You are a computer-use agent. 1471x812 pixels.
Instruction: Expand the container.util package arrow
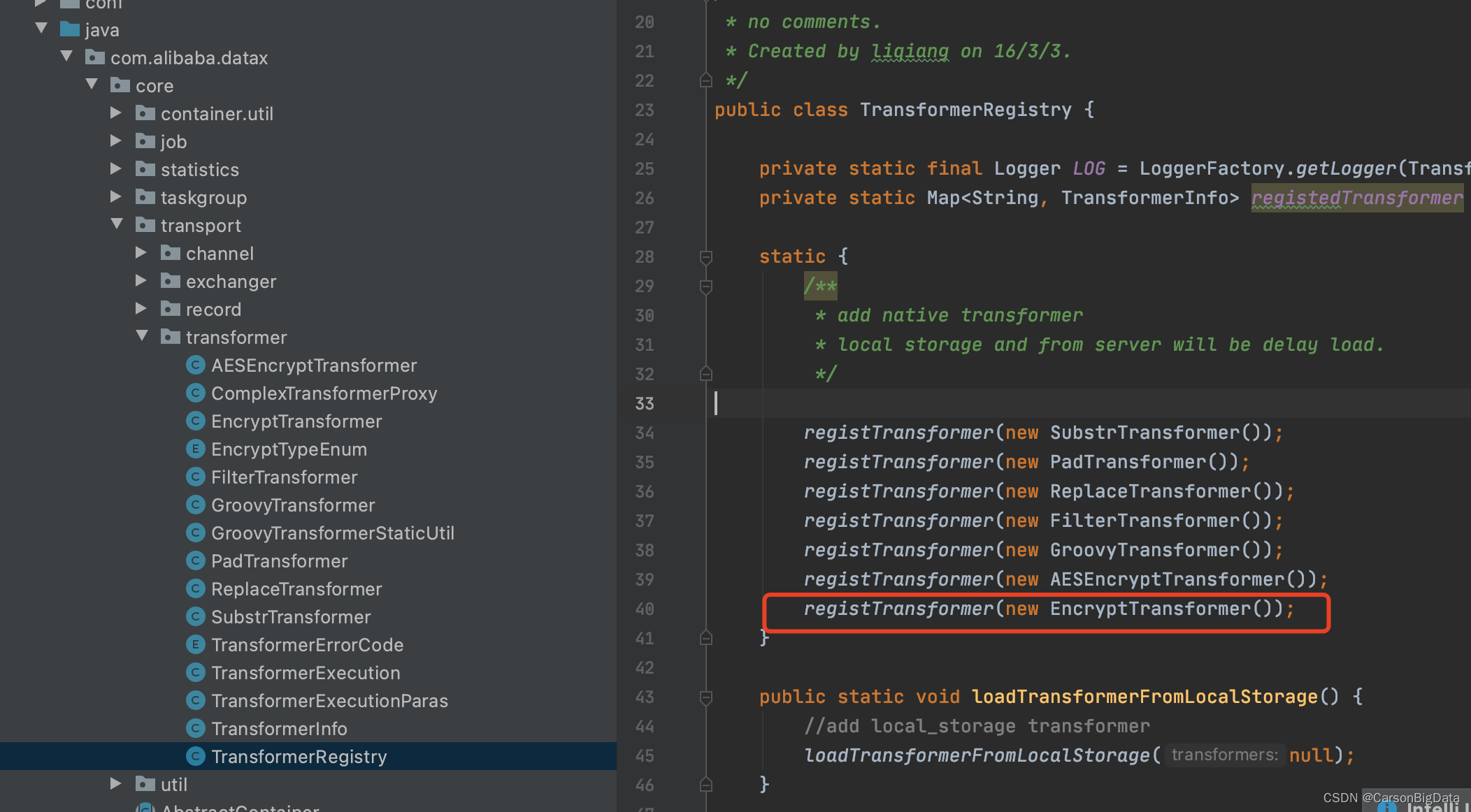coord(116,113)
